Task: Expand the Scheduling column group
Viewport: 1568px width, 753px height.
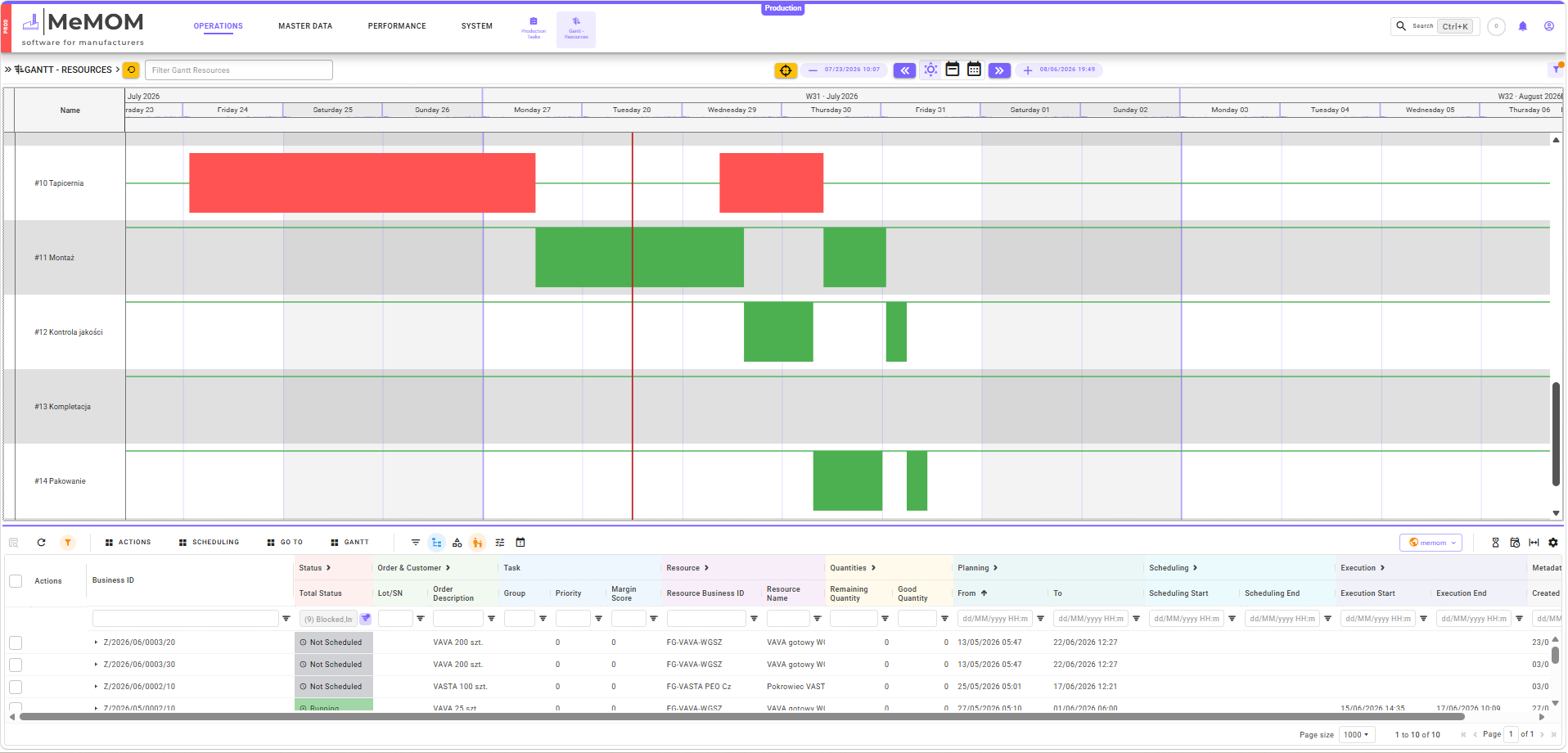Action: pyautogui.click(x=1195, y=568)
